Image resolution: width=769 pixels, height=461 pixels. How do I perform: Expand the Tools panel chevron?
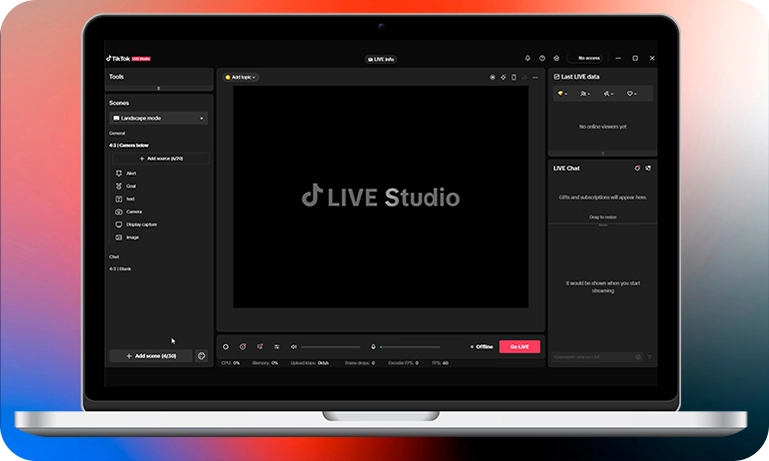click(x=159, y=88)
